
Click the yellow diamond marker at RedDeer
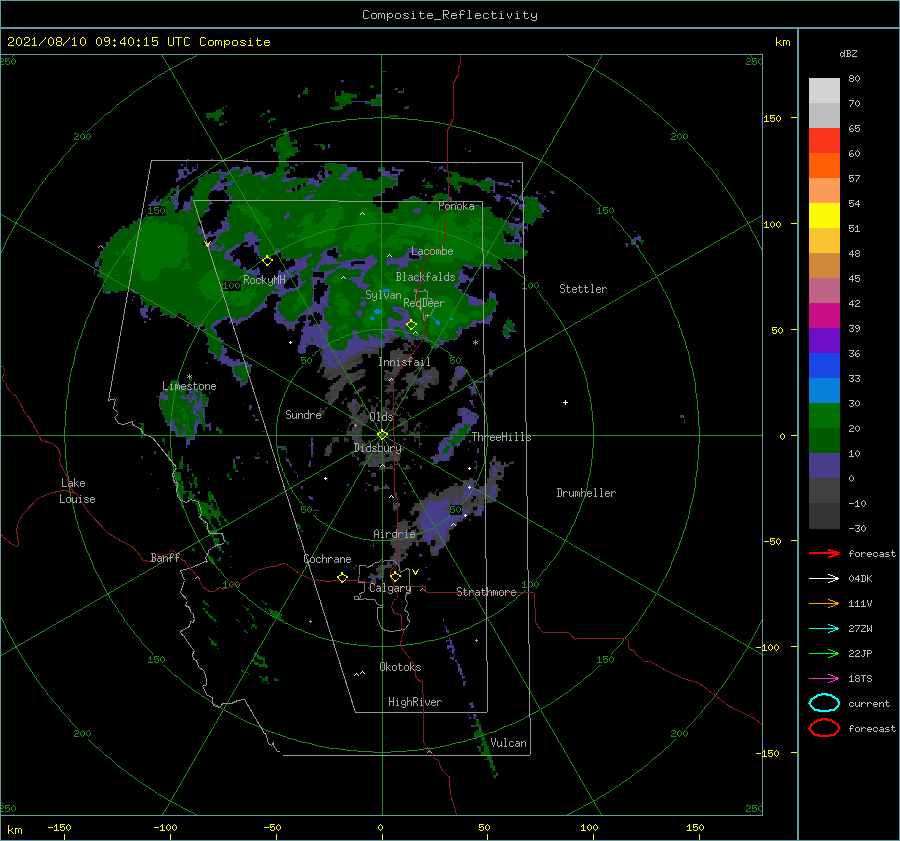411,325
